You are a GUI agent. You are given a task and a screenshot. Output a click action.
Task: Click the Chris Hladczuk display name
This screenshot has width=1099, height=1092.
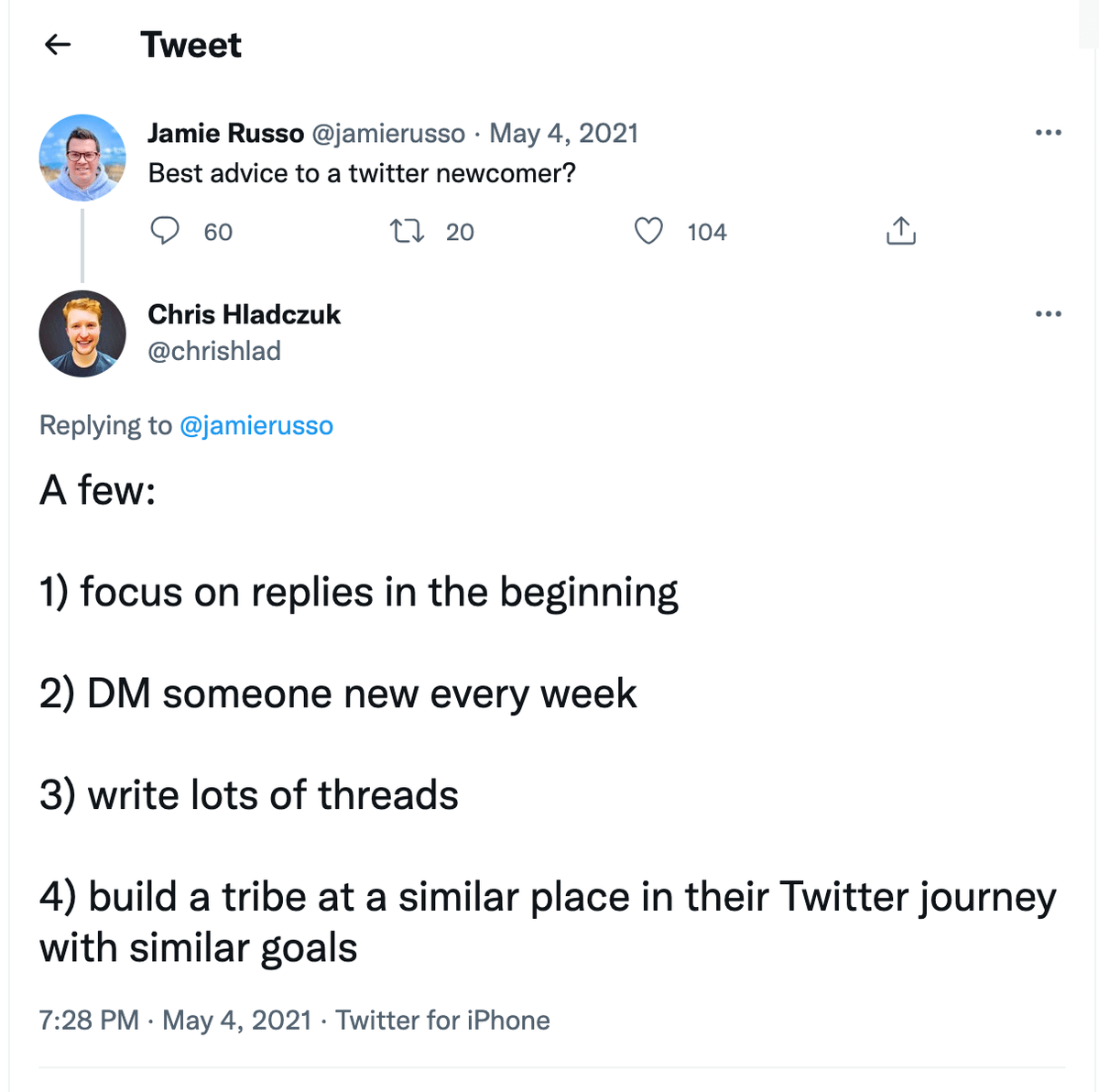pos(244,314)
